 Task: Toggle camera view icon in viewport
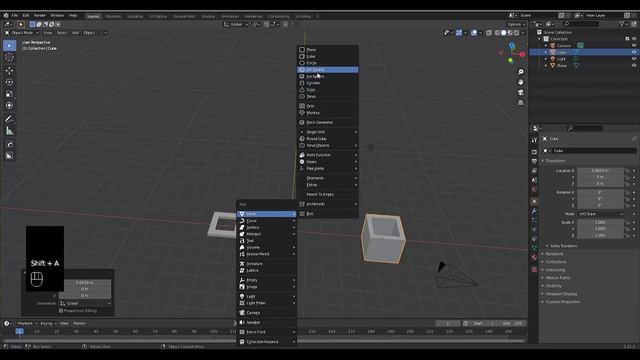coord(520,93)
